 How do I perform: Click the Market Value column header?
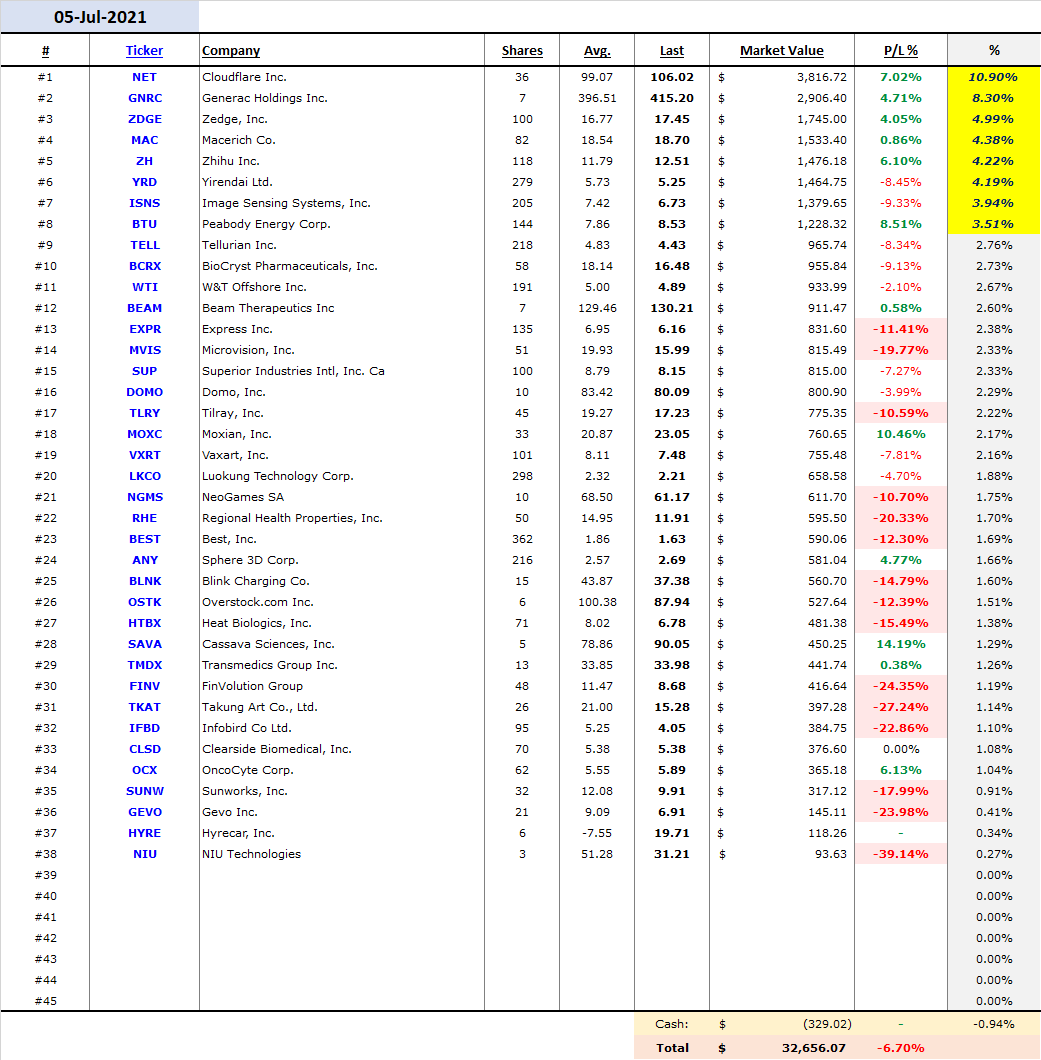(x=781, y=51)
